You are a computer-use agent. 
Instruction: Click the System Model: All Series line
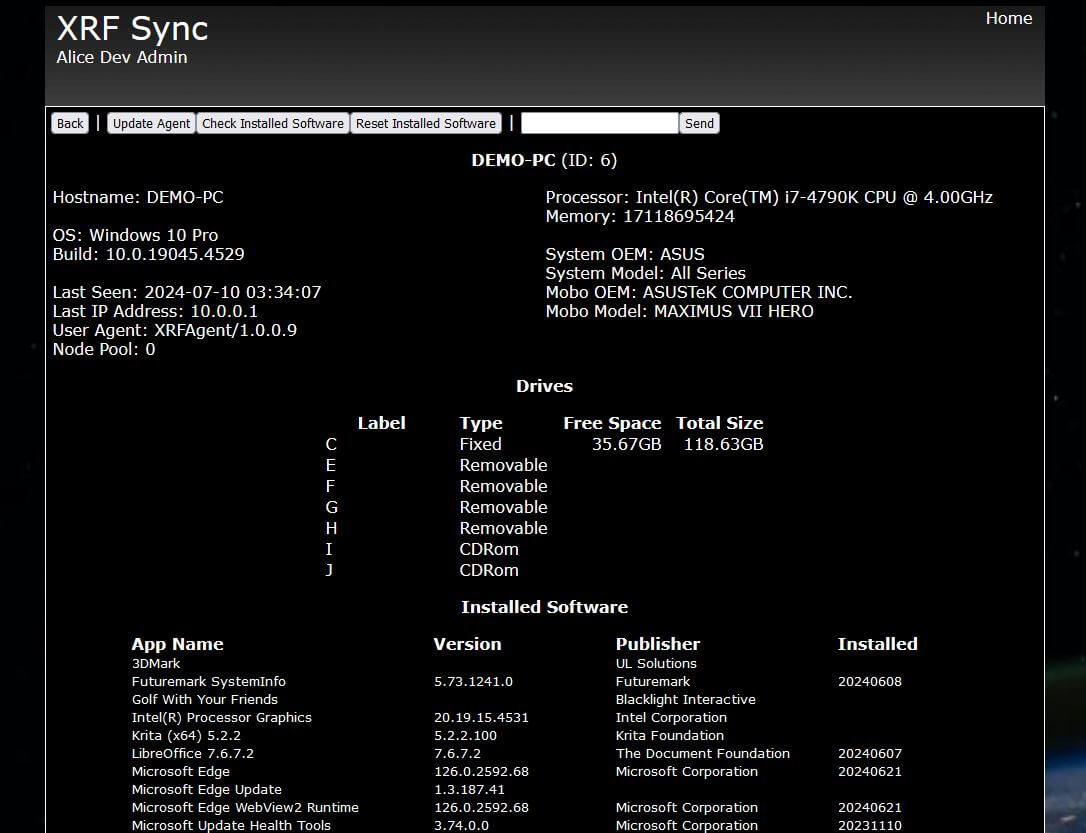click(646, 273)
